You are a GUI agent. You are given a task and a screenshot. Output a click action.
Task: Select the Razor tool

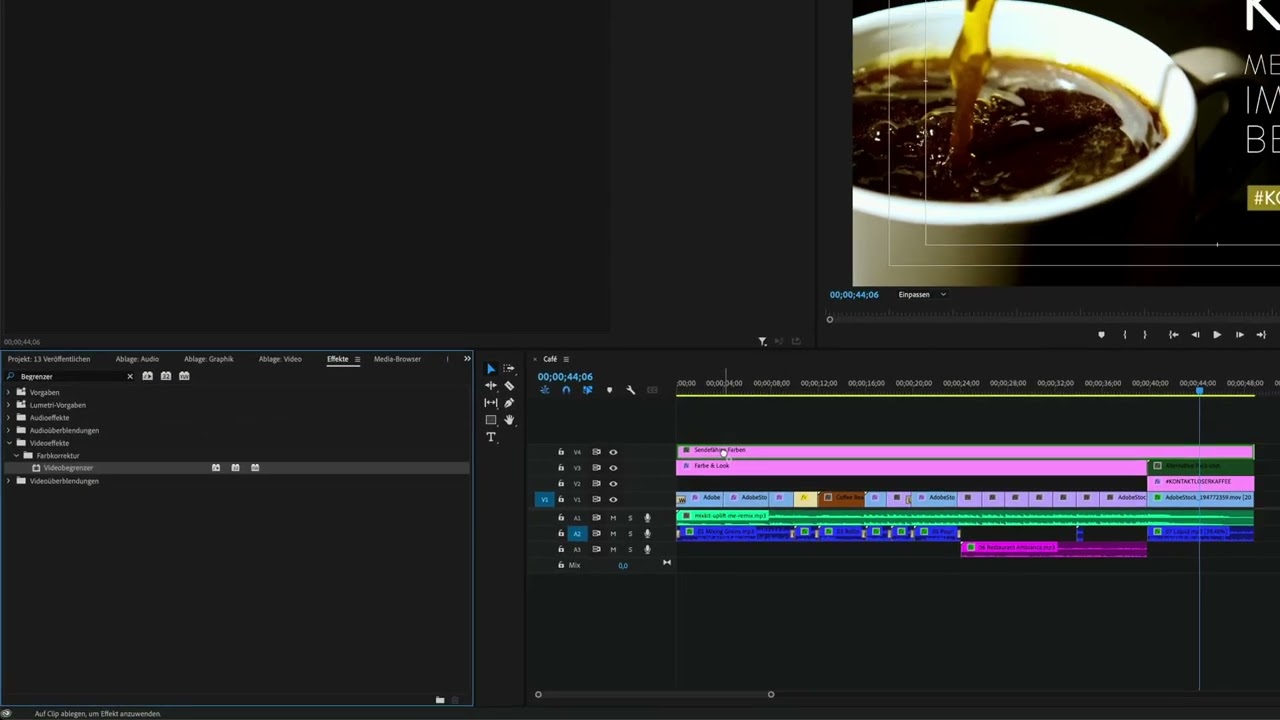(x=509, y=386)
